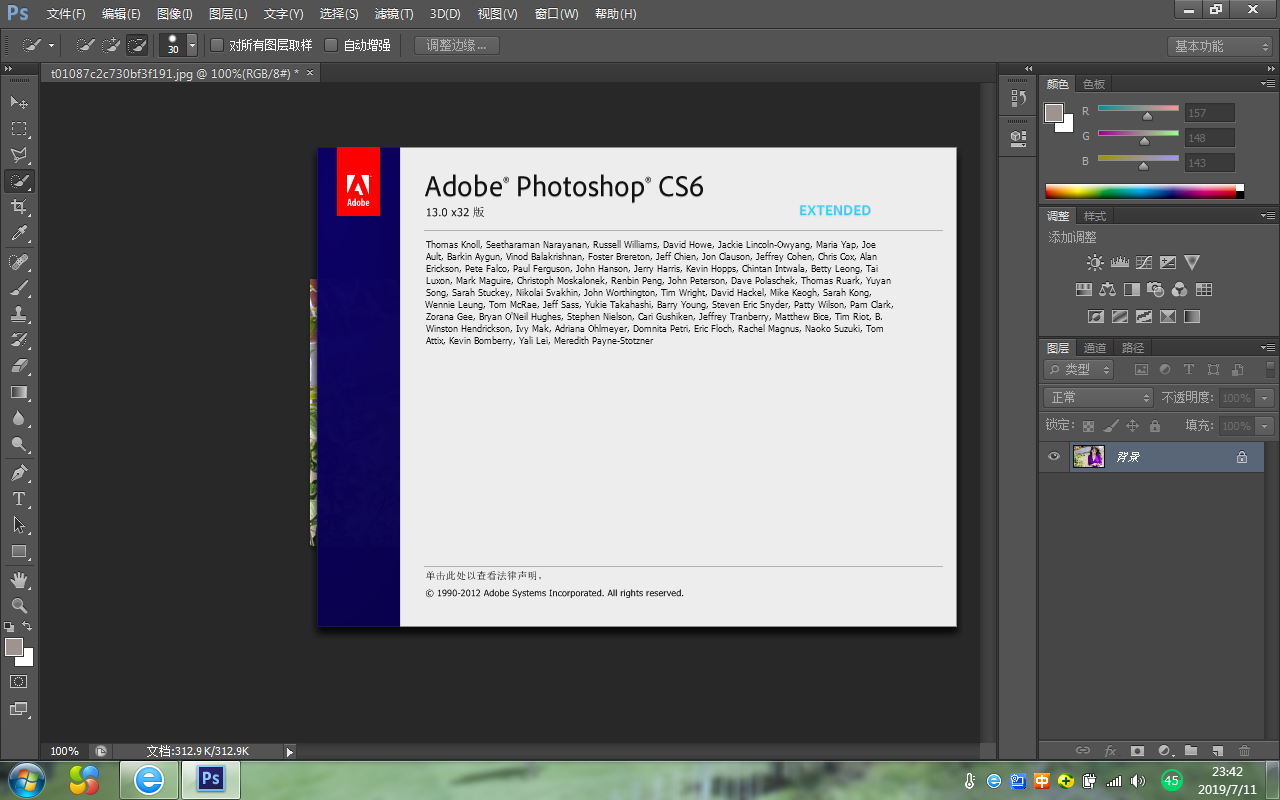Change screen mode icon in toolbox

[x=19, y=709]
